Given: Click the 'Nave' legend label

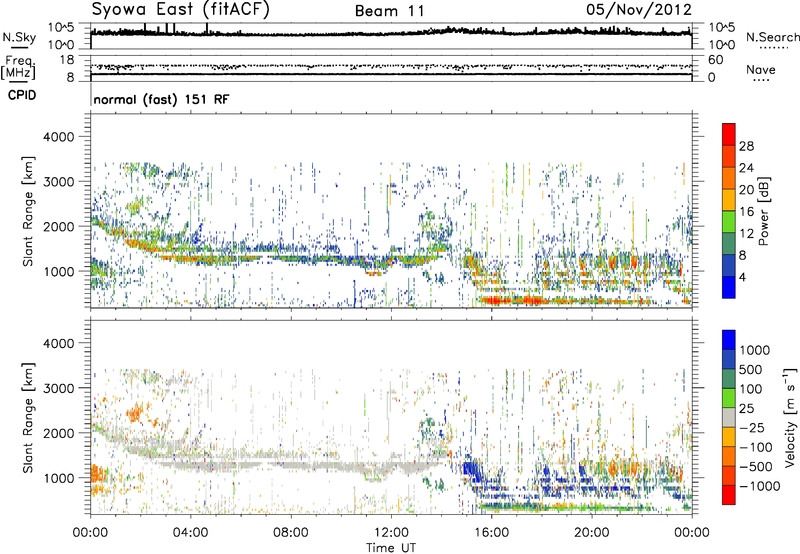Looking at the screenshot, I should [760, 69].
